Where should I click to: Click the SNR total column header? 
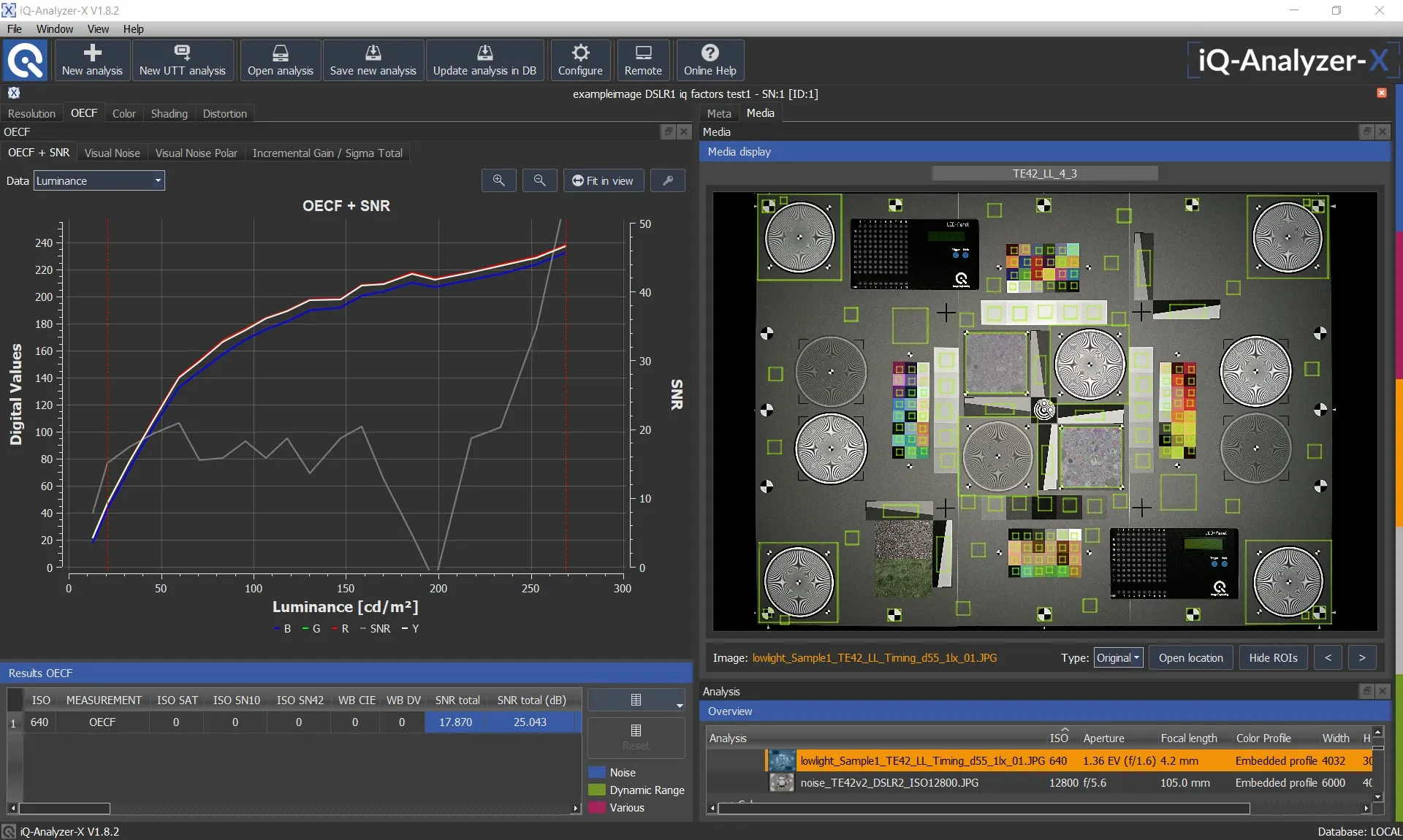(x=457, y=700)
